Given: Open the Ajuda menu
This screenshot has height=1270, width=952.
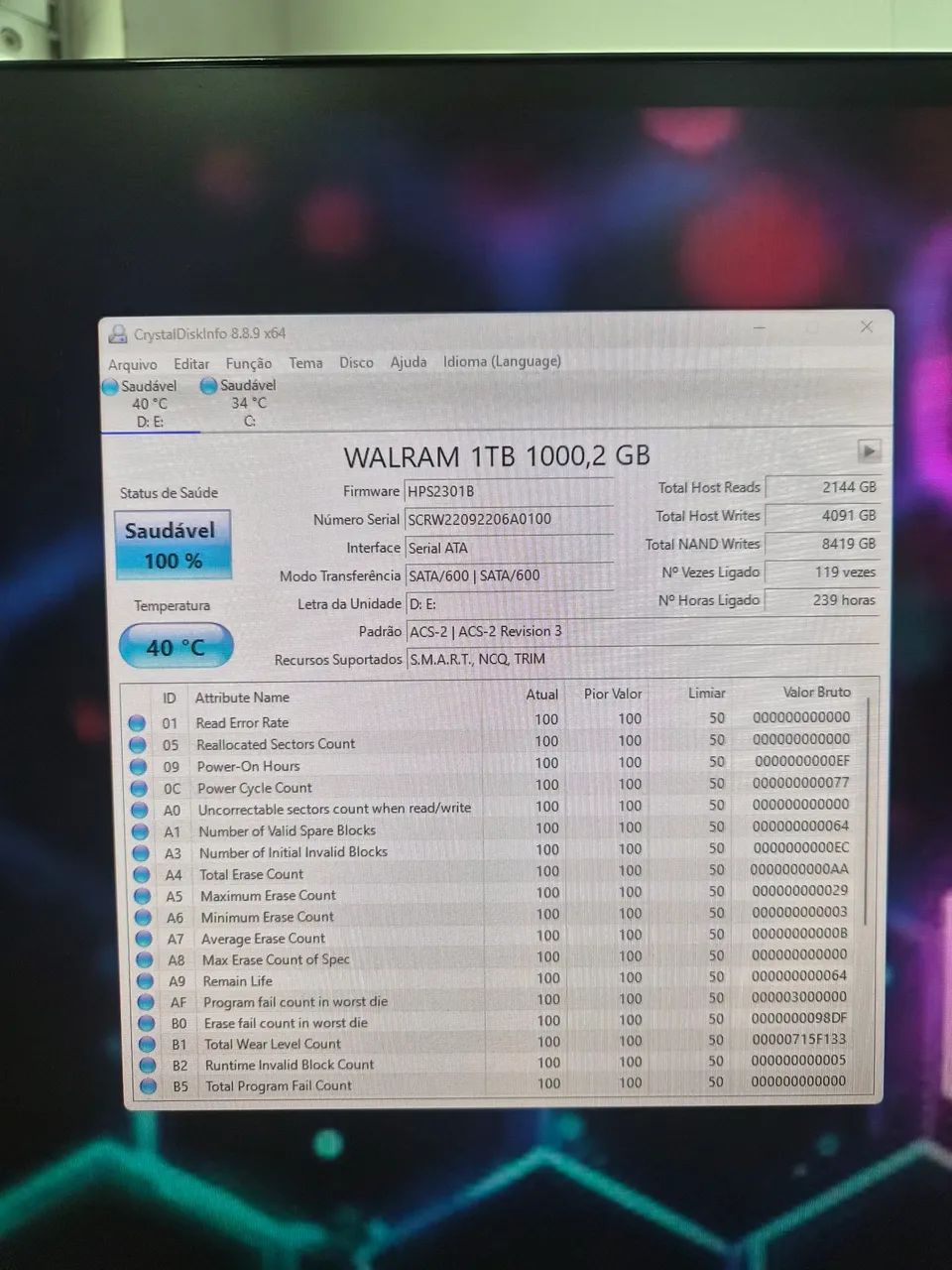Looking at the screenshot, I should pos(408,362).
